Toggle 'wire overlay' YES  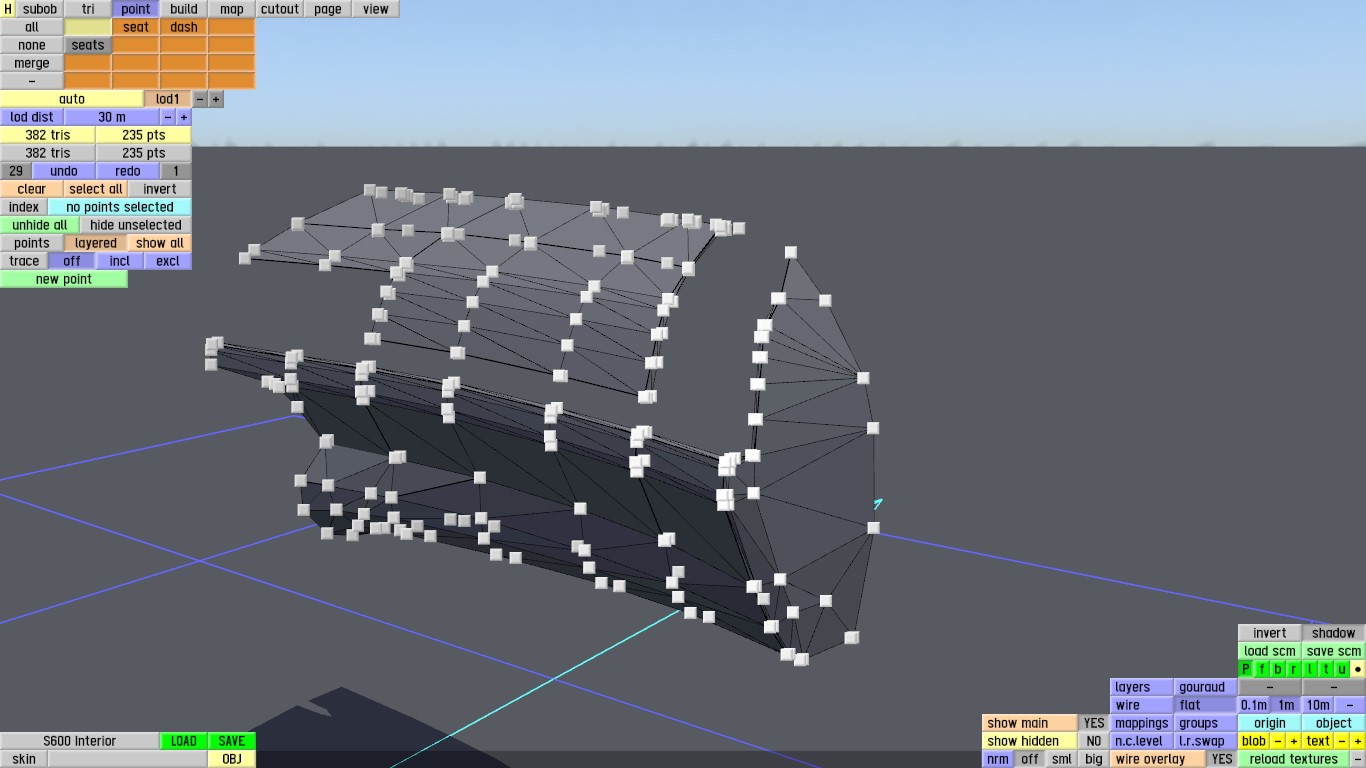[1222, 759]
